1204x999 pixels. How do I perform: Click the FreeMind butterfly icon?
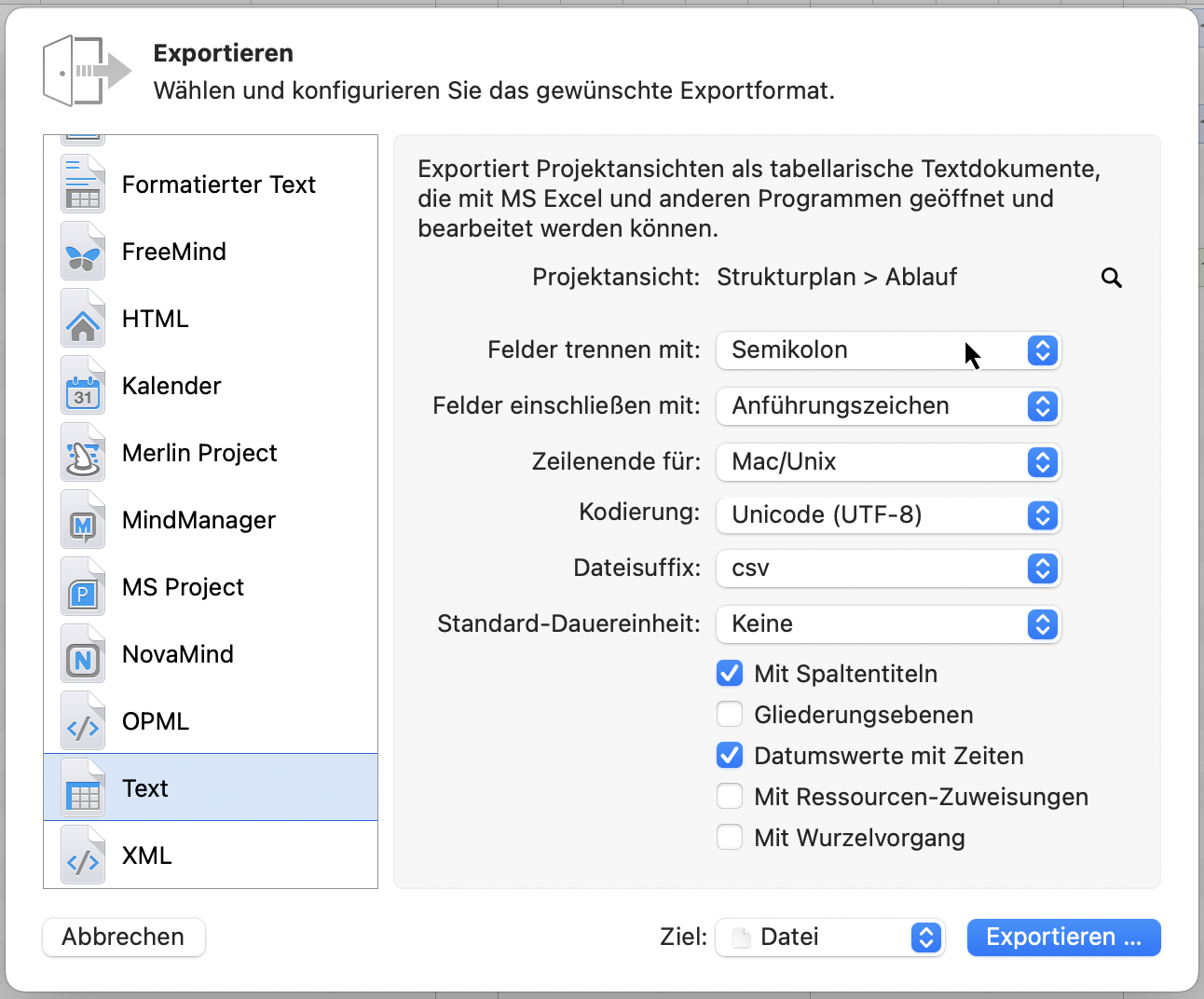(82, 251)
